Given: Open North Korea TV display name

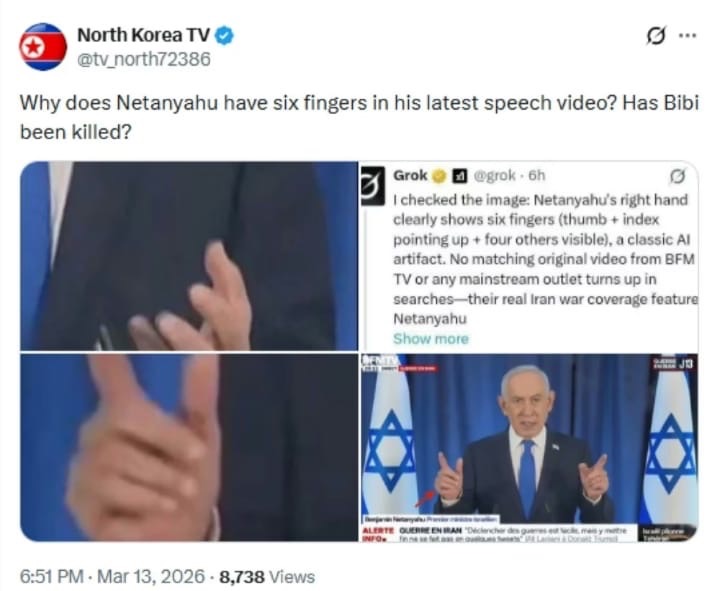Looking at the screenshot, I should (143, 35).
